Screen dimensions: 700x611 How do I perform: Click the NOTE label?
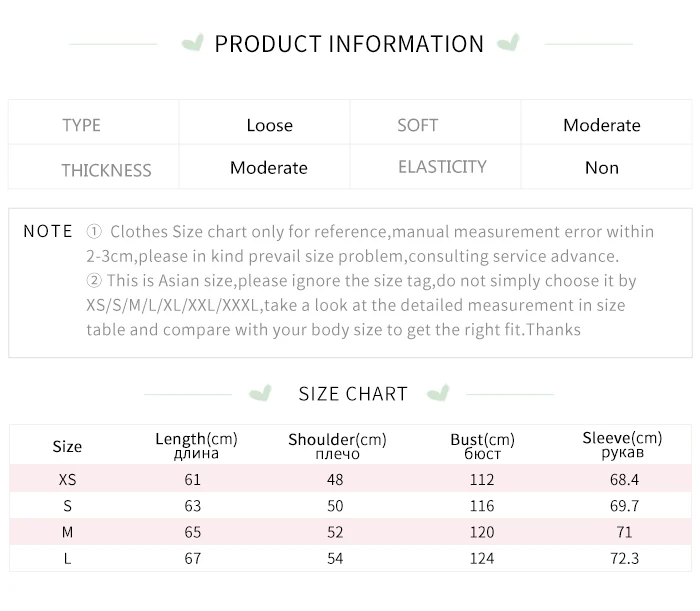pos(48,231)
